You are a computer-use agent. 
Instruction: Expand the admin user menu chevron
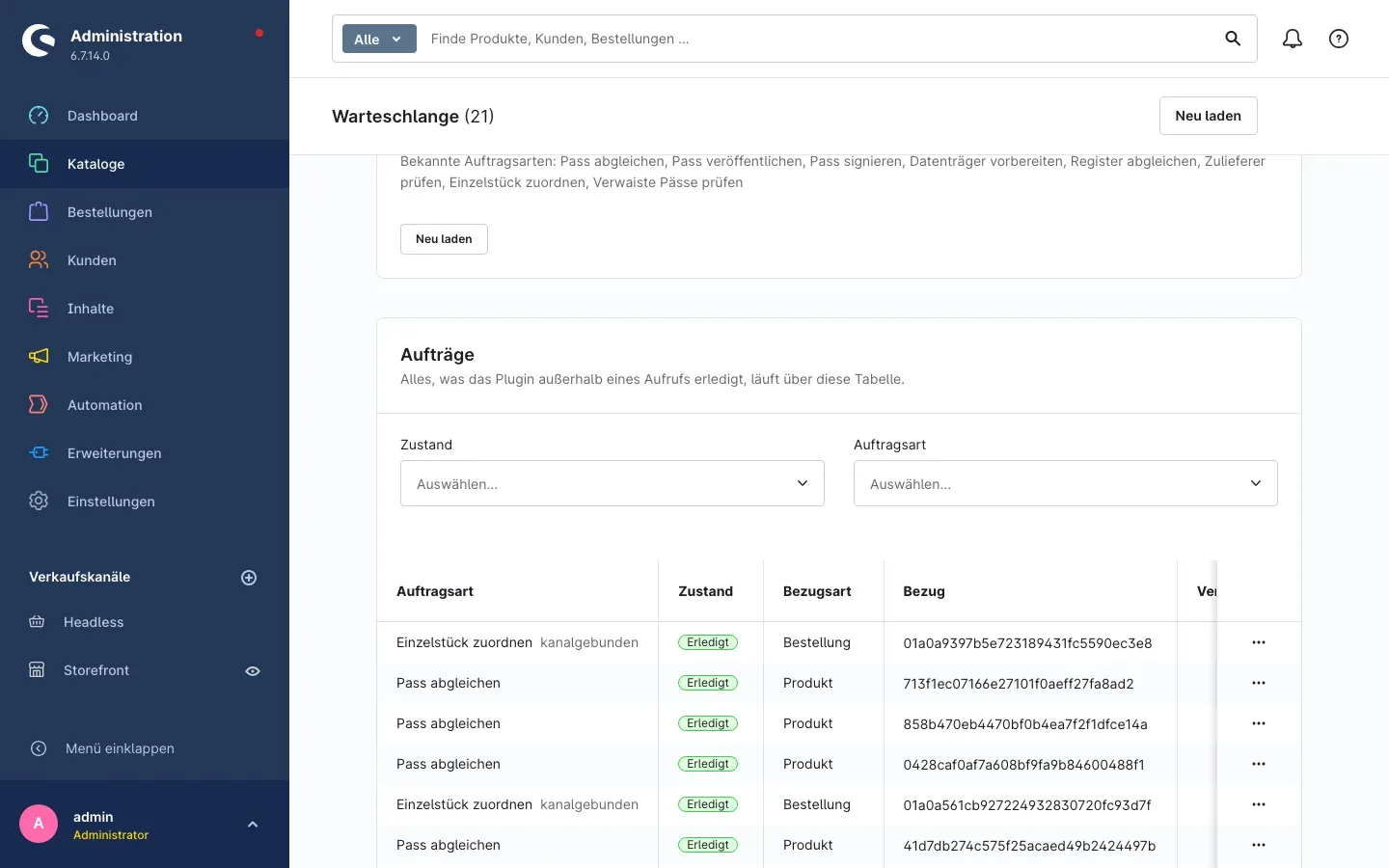click(253, 825)
